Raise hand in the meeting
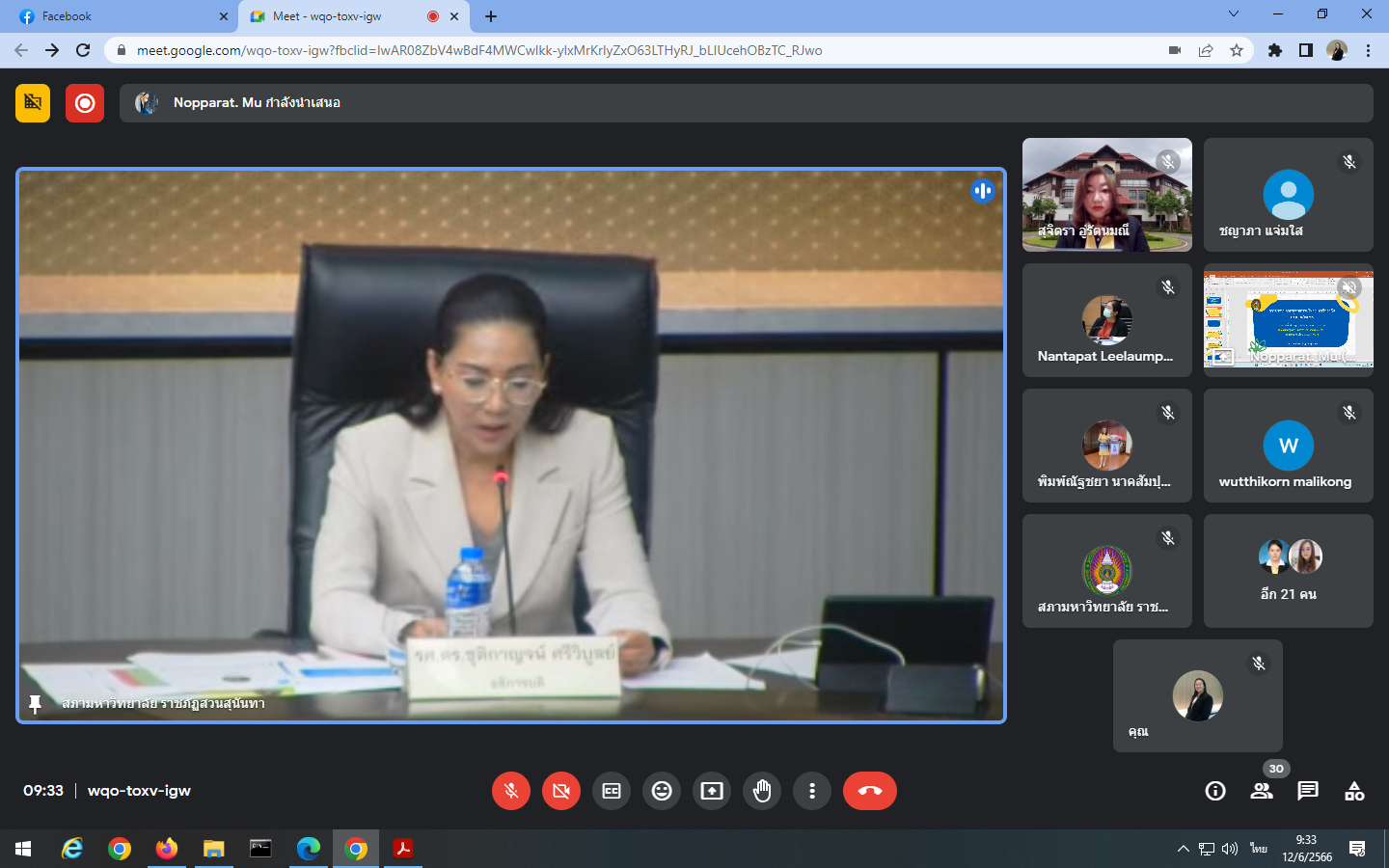This screenshot has height=868, width=1389. point(762,791)
